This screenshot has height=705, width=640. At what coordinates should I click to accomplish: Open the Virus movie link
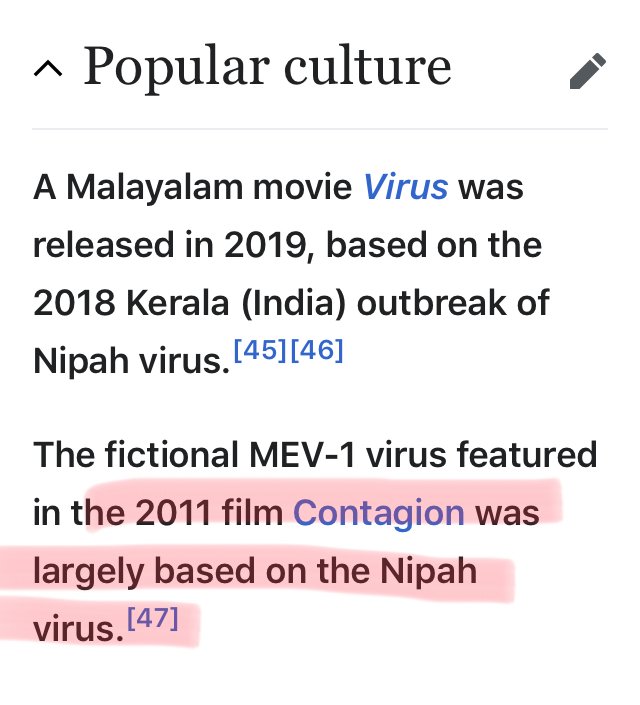405,187
